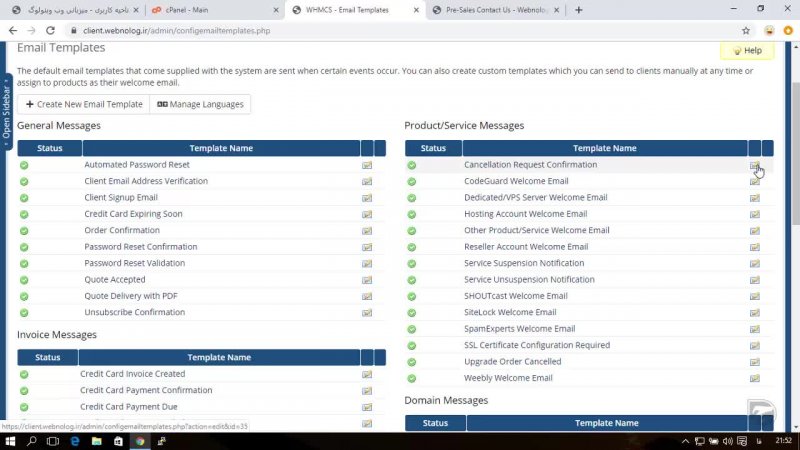Screen dimensions: 800x450
Task: Click Template Name header in General Messages
Action: [221, 148]
